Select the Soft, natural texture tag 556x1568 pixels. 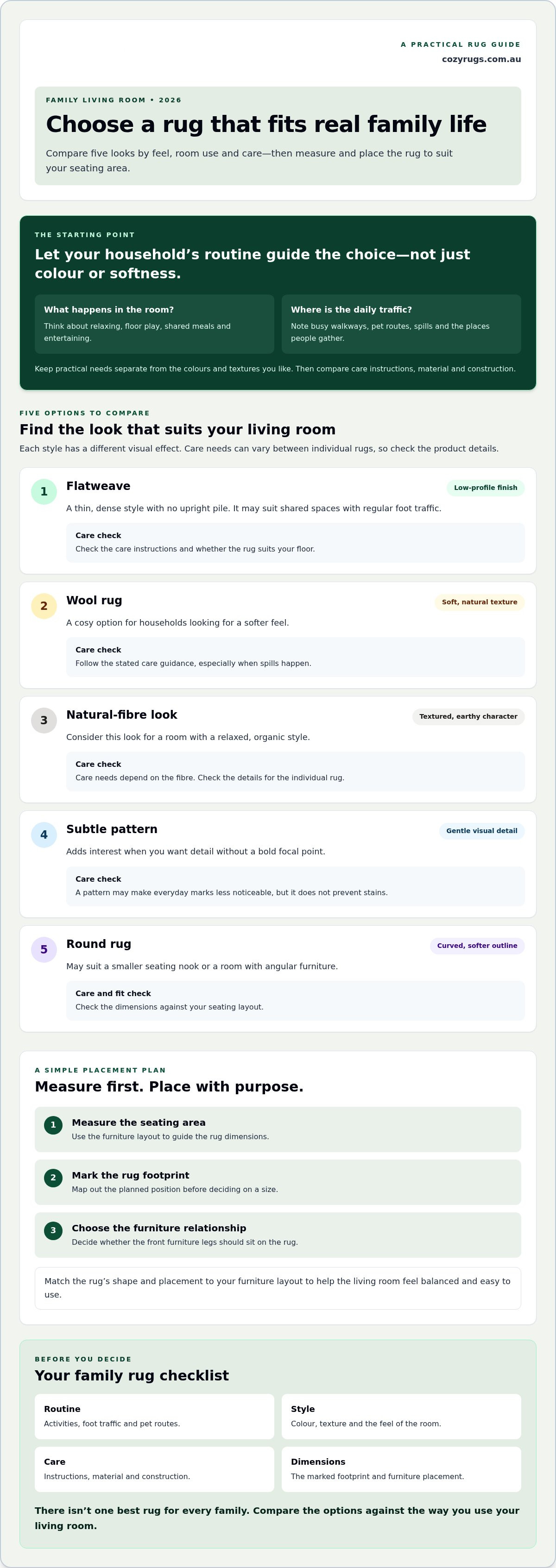[479, 602]
